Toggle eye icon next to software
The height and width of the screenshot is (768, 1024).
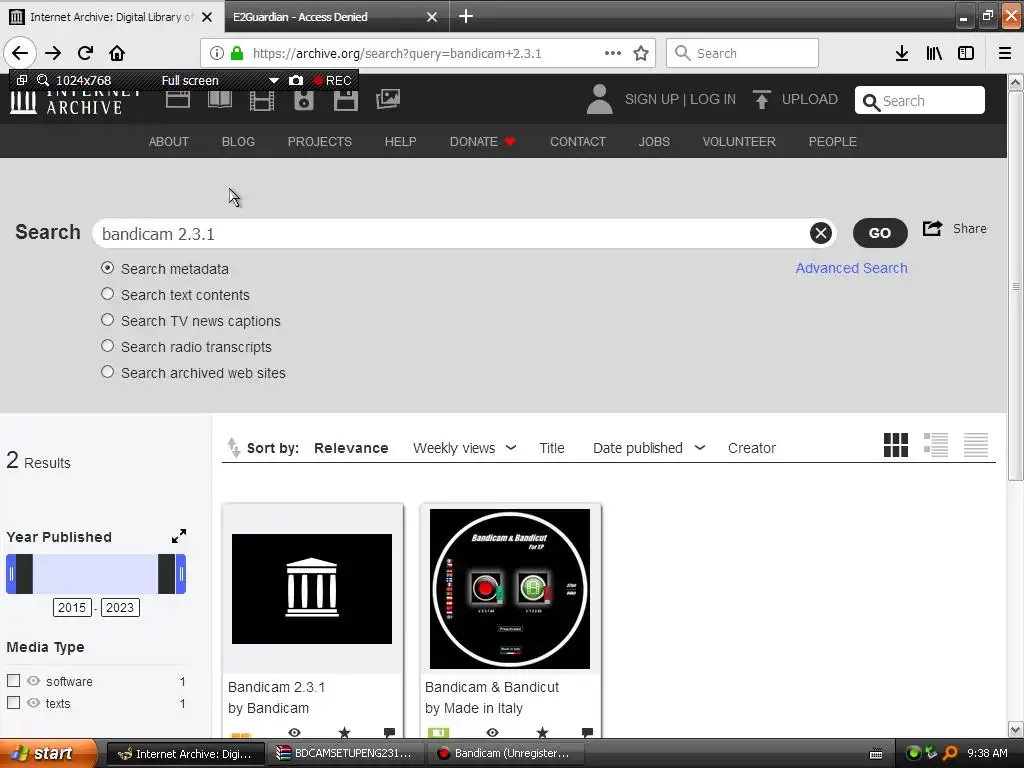click(33, 680)
